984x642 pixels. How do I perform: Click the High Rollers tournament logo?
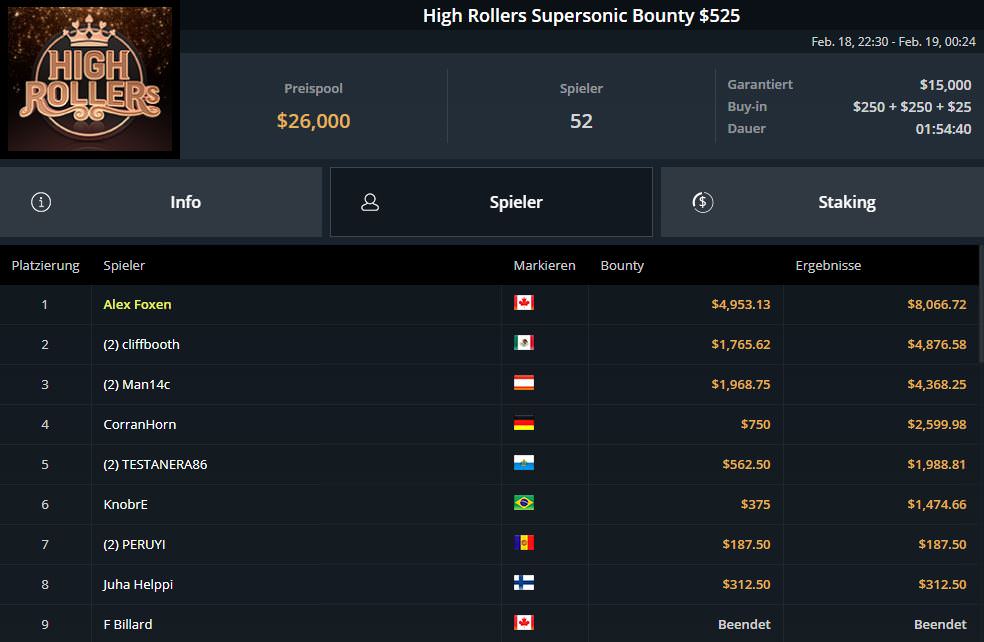click(90, 80)
